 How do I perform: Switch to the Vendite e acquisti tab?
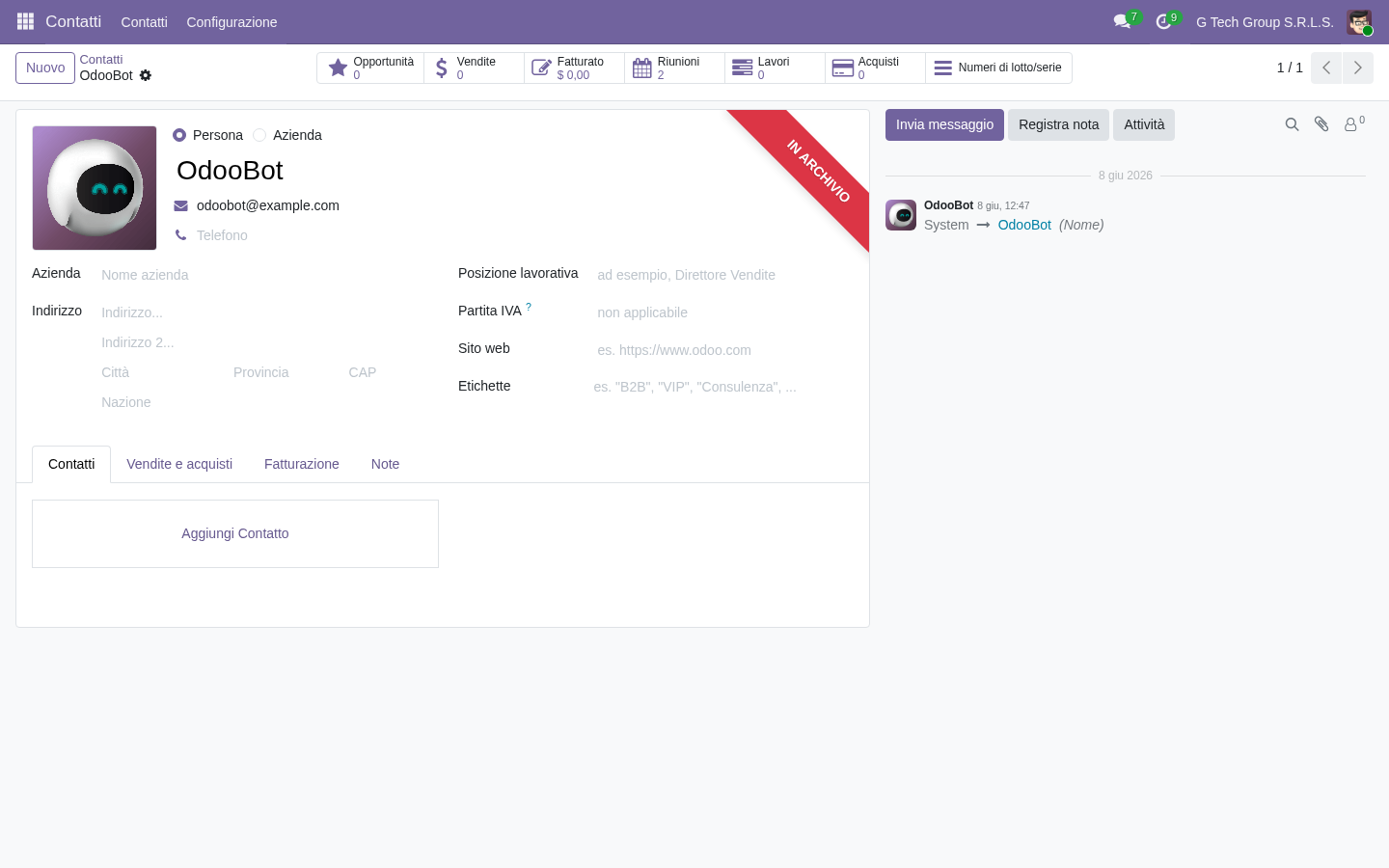point(179,464)
